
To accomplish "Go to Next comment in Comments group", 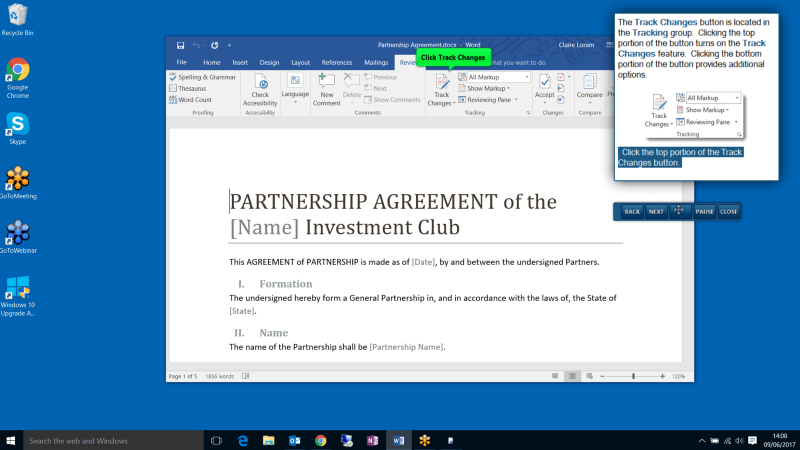I will pos(376,88).
